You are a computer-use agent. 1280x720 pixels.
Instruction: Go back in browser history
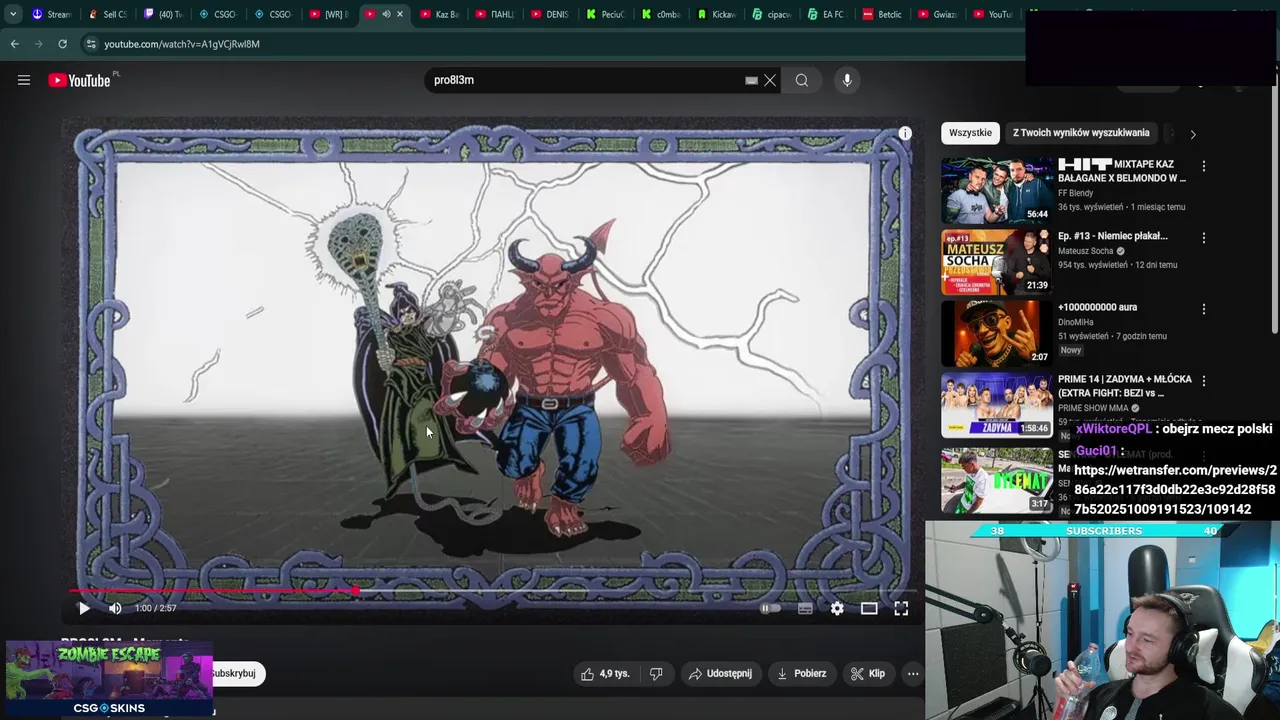[x=14, y=44]
